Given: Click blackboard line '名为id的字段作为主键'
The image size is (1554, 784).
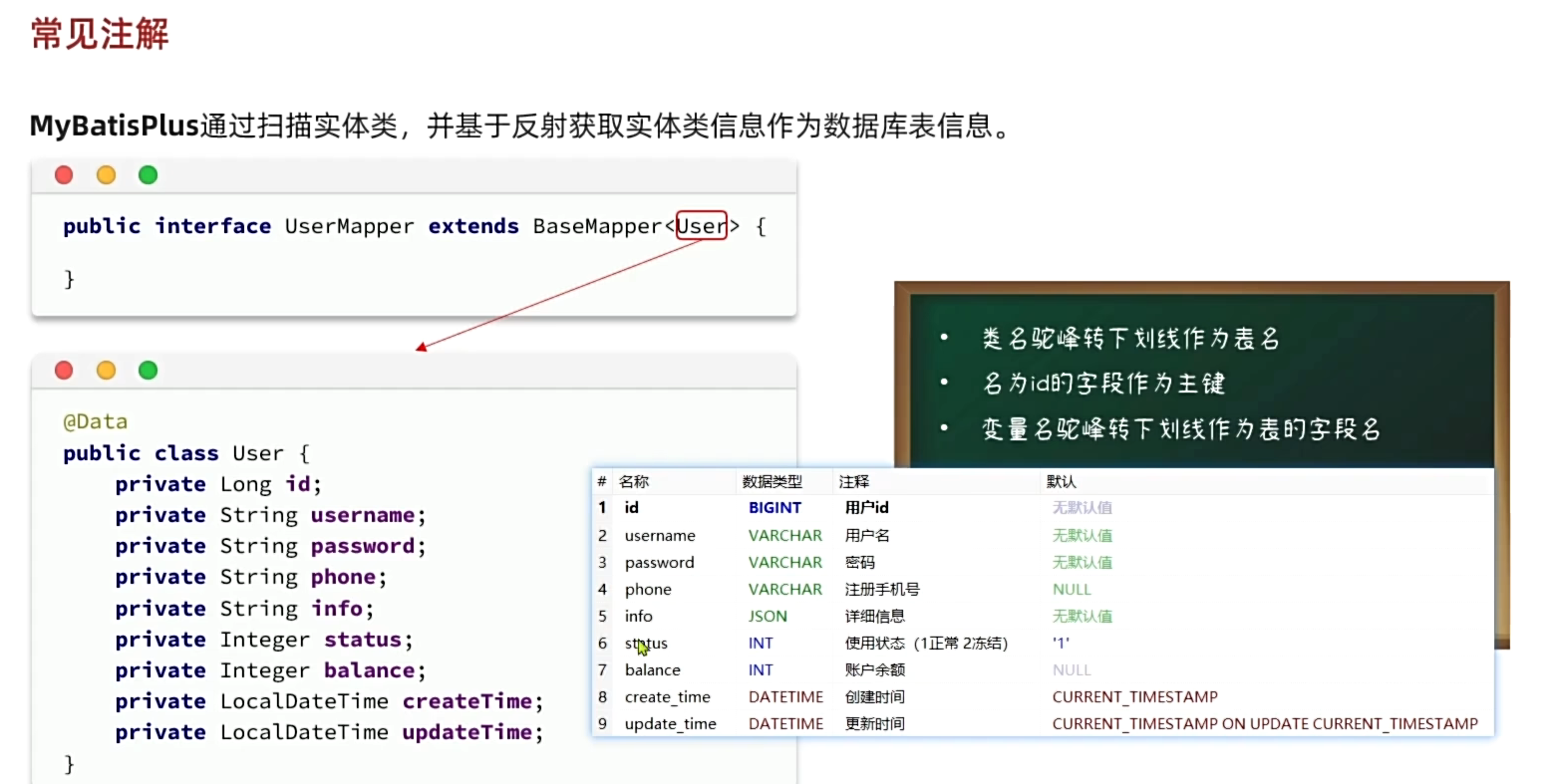Looking at the screenshot, I should click(x=1103, y=384).
